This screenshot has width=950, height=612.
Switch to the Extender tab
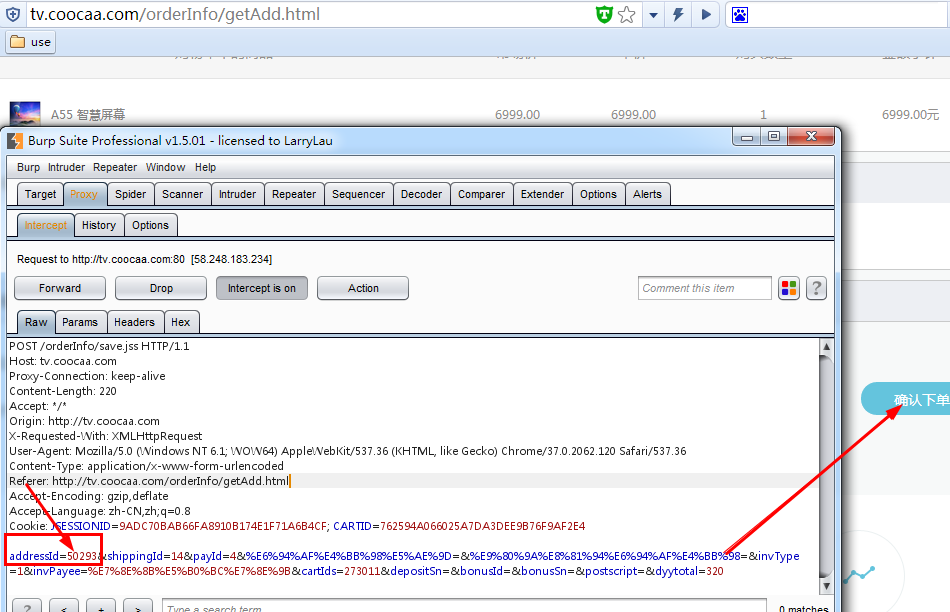click(542, 195)
